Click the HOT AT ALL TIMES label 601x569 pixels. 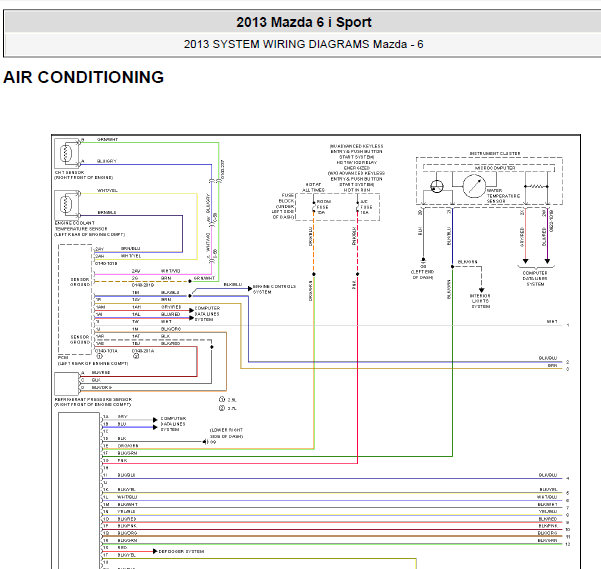314,187
